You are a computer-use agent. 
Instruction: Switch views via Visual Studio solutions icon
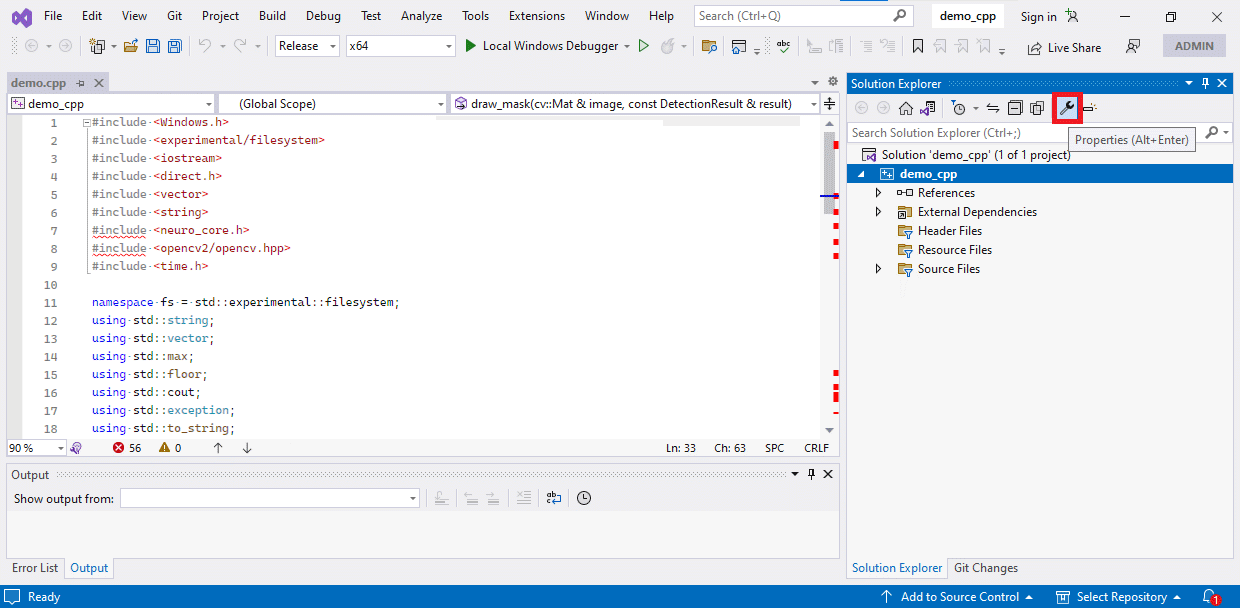point(928,108)
